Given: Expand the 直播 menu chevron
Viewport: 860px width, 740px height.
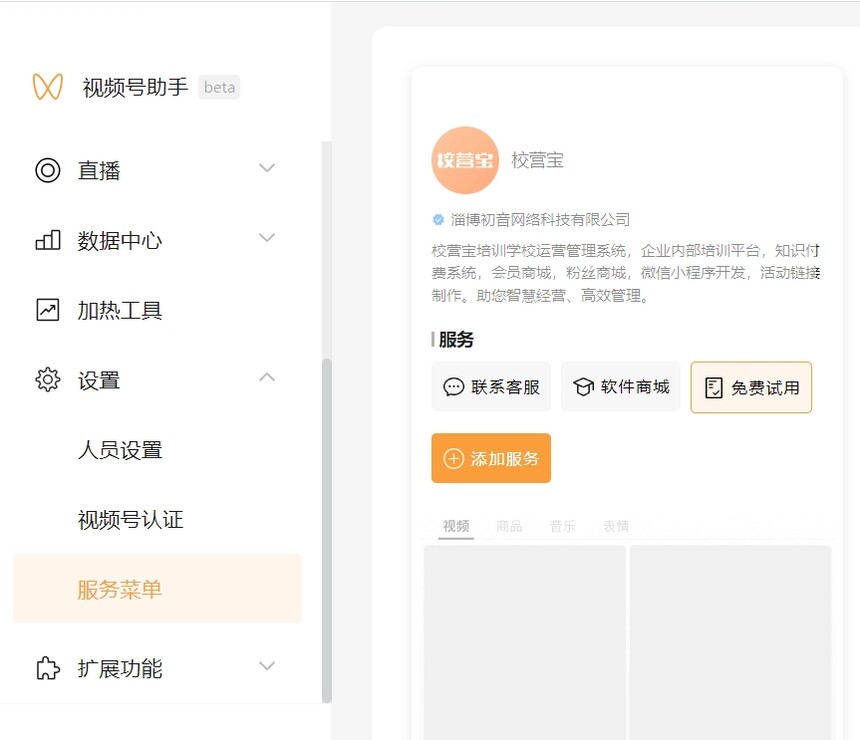Looking at the screenshot, I should click(x=267, y=168).
